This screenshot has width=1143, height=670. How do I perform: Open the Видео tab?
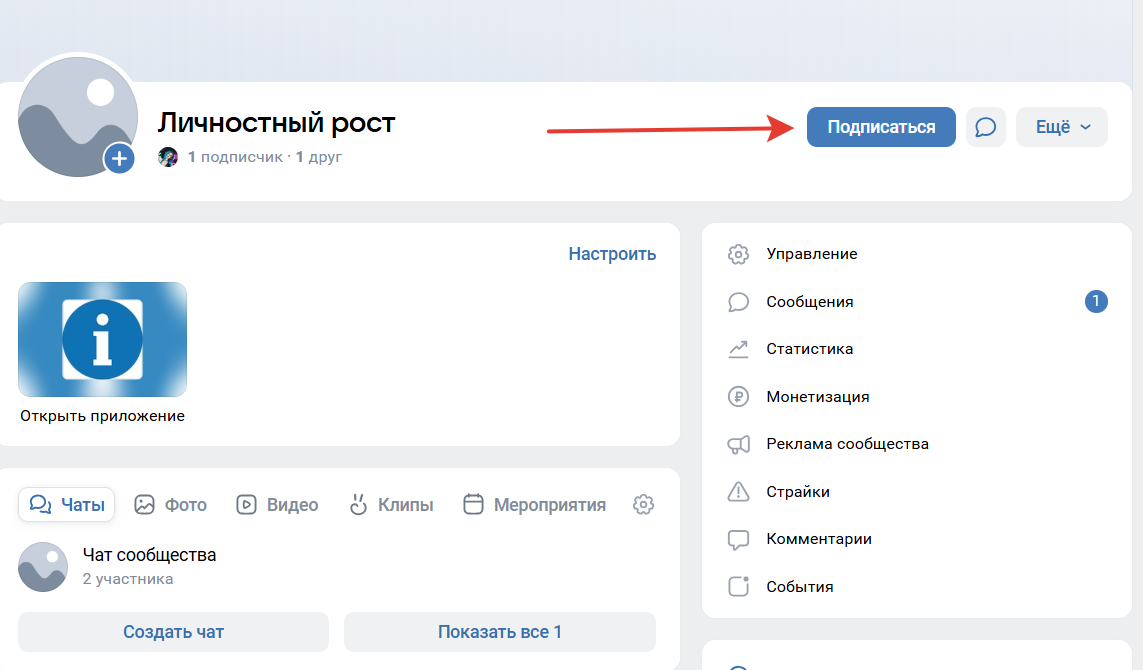[277, 505]
